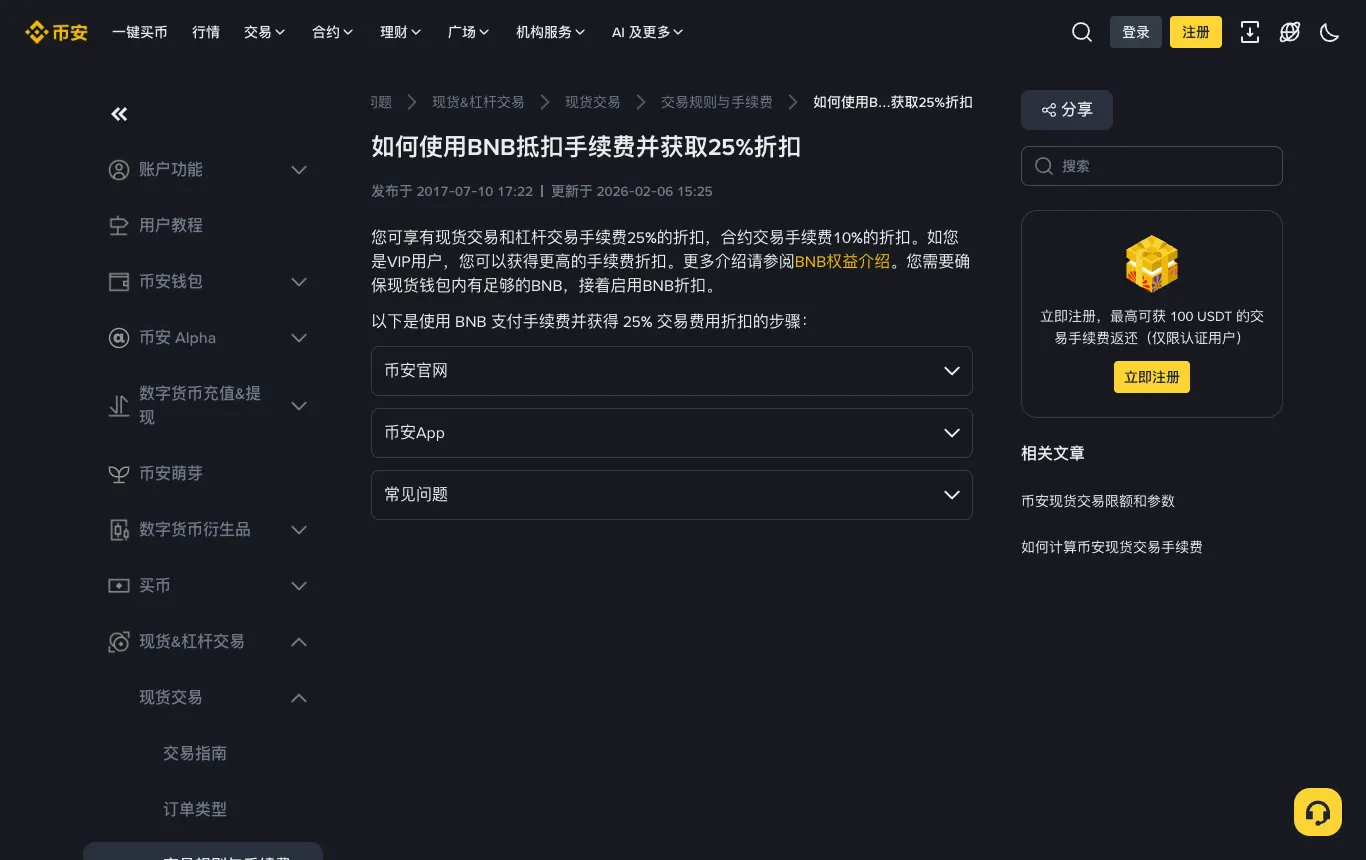Go to 交易规则与手续费 in the breadcrumb
This screenshot has height=860, width=1366.
tap(717, 102)
